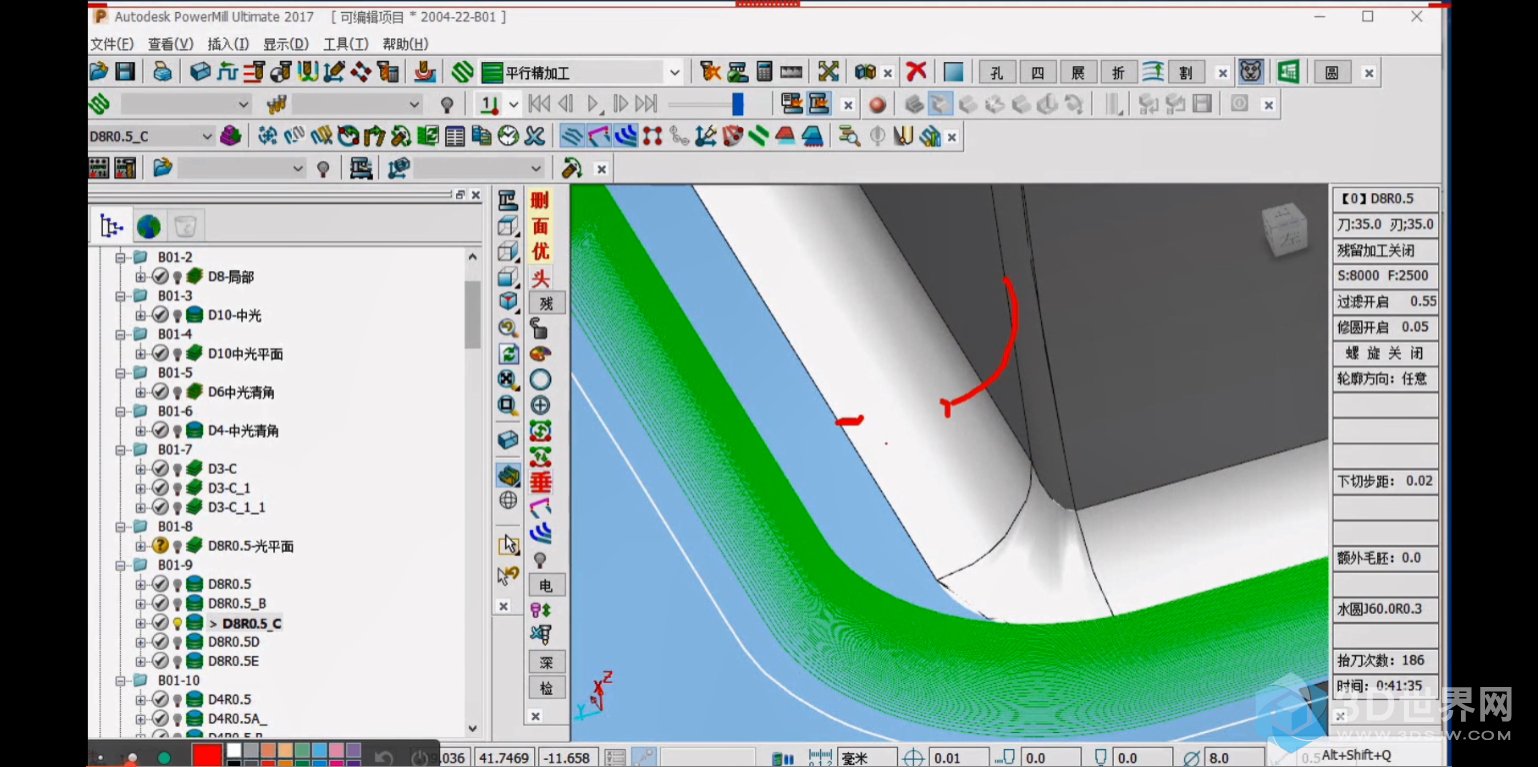Click the 残 button in the vertical toolbar
This screenshot has width=1538, height=767.
point(546,303)
